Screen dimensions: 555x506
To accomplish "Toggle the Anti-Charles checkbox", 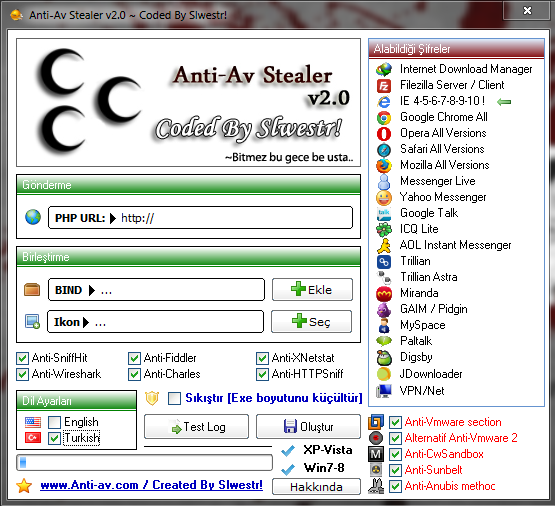I will 134,374.
